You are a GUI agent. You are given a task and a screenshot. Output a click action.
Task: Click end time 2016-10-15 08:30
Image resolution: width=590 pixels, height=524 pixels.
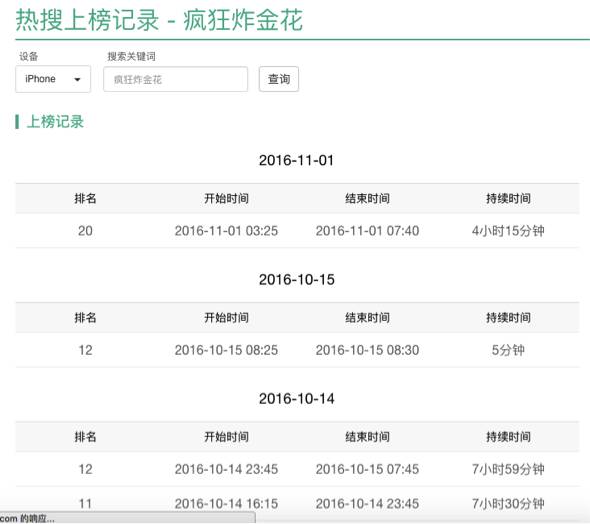coord(367,350)
